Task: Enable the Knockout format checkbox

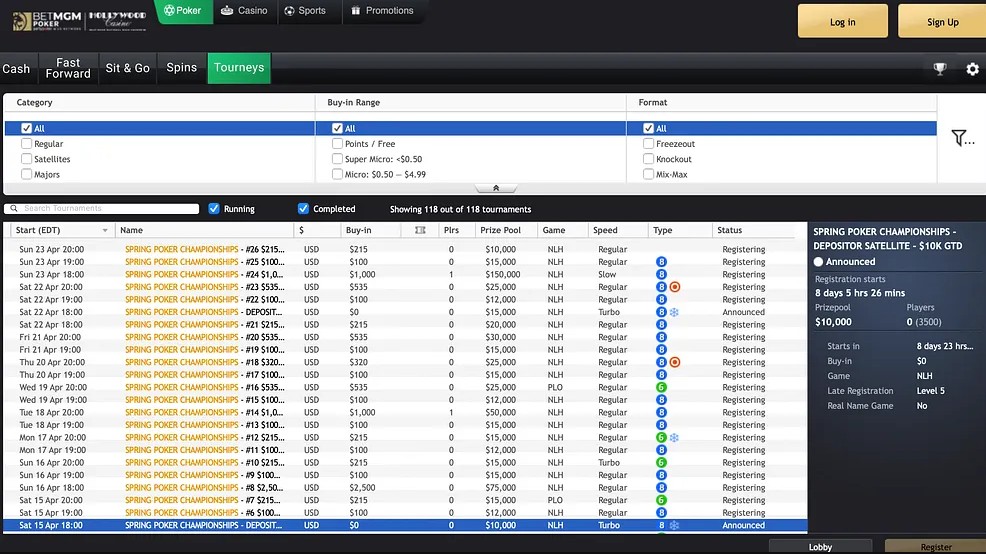Action: [x=648, y=159]
